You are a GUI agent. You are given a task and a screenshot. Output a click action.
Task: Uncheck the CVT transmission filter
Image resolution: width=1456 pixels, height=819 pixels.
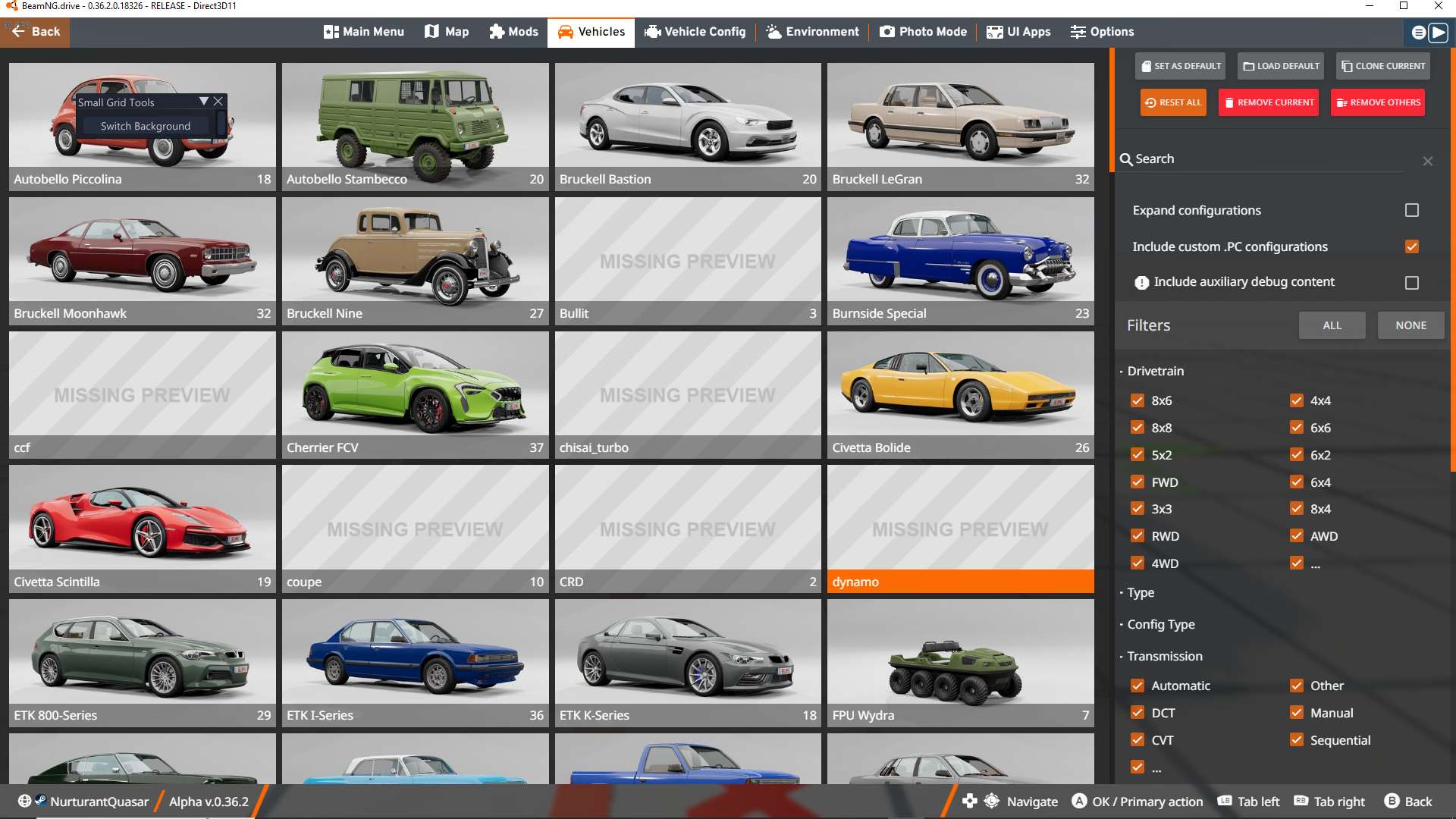(x=1137, y=740)
